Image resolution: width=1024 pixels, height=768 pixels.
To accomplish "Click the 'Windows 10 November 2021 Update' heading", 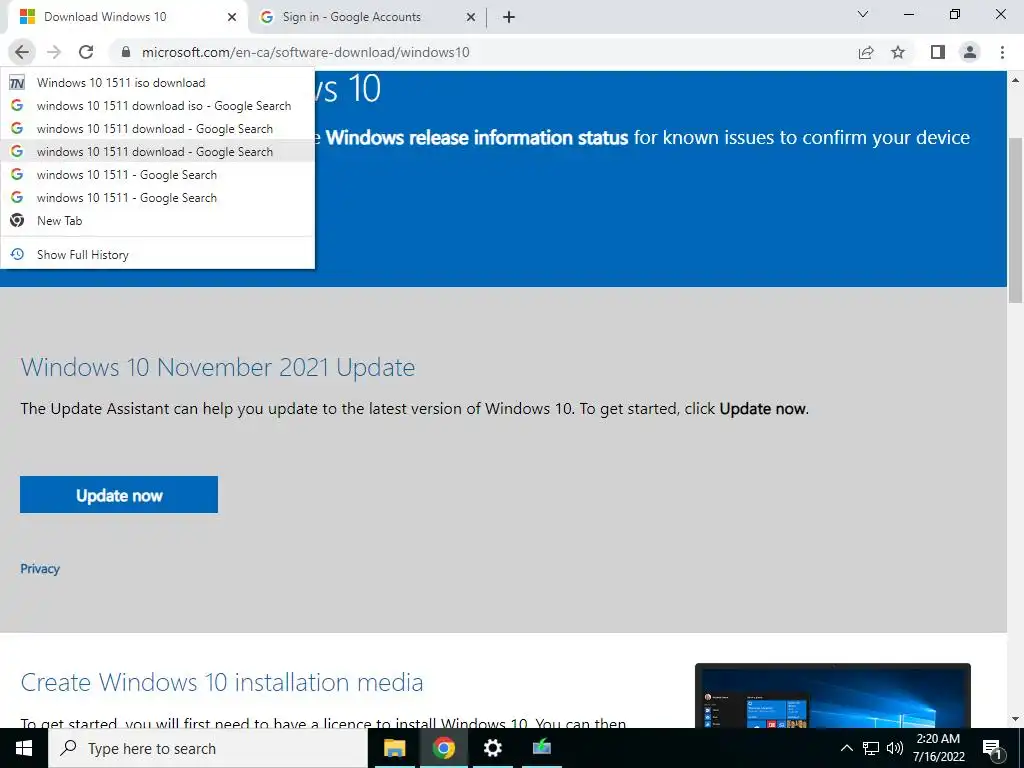I will pyautogui.click(x=217, y=367).
